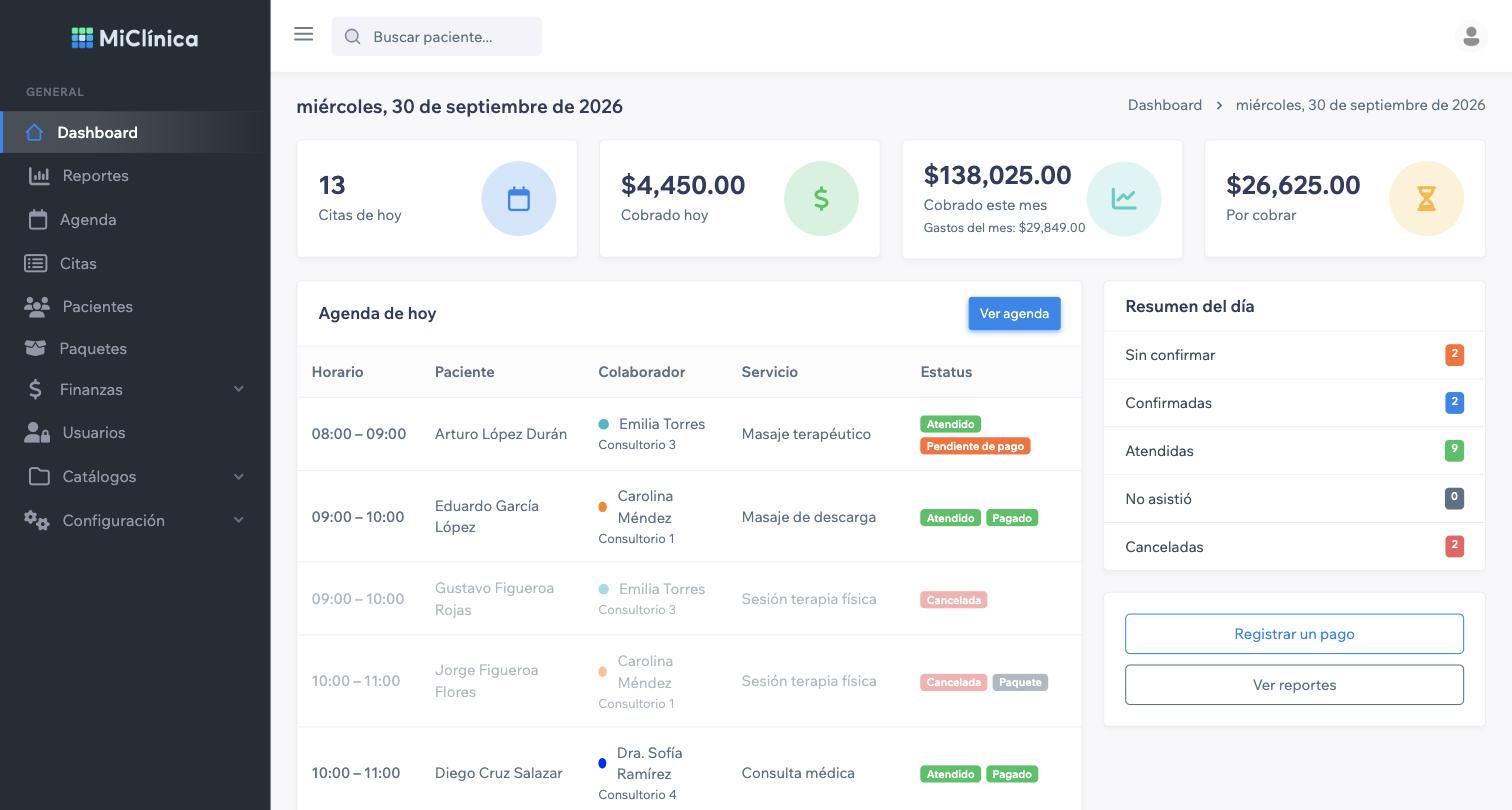Click the Ver reportes button
The image size is (1512, 810).
coord(1294,685)
